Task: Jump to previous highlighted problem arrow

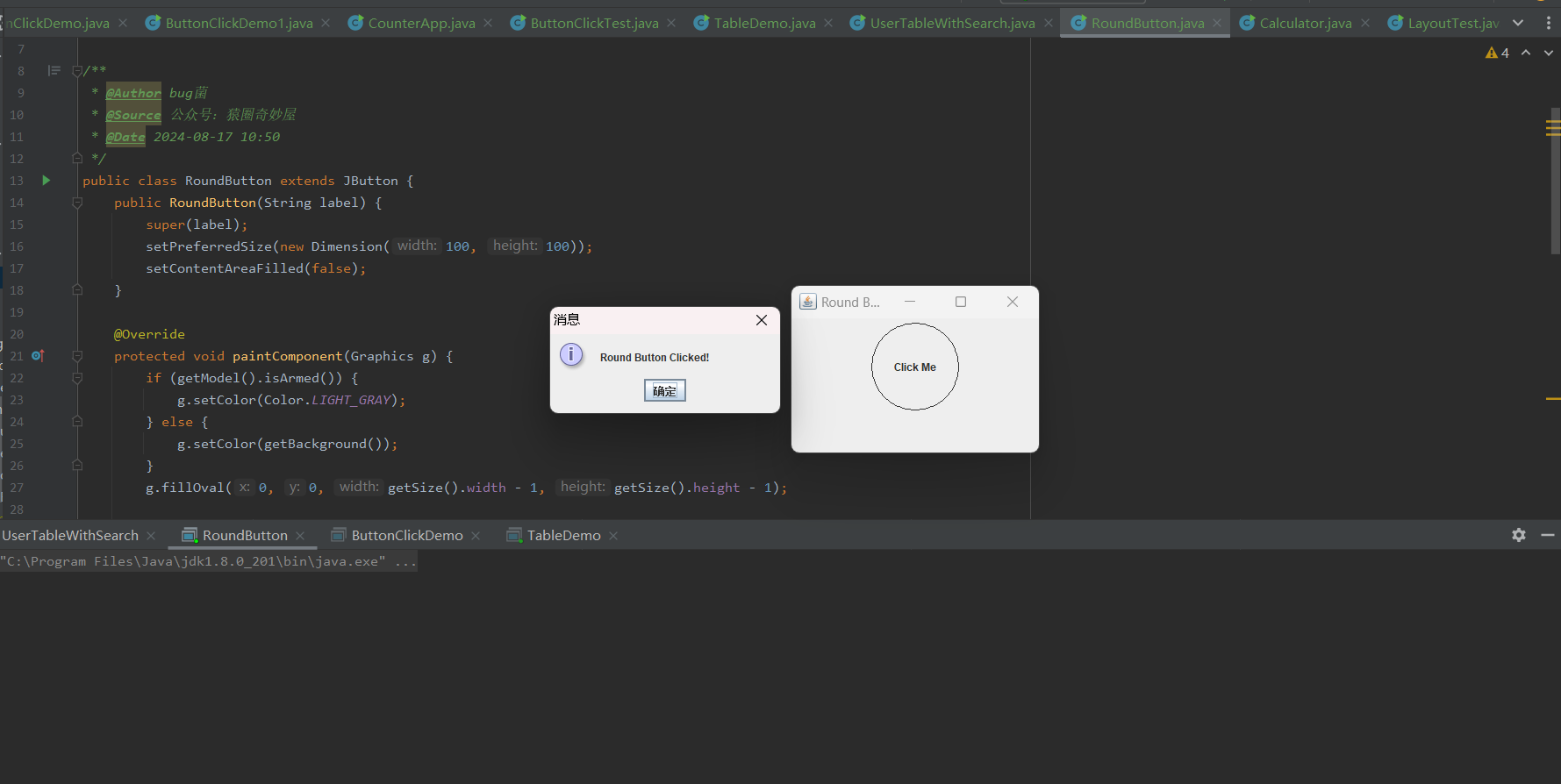Action: coord(1526,53)
